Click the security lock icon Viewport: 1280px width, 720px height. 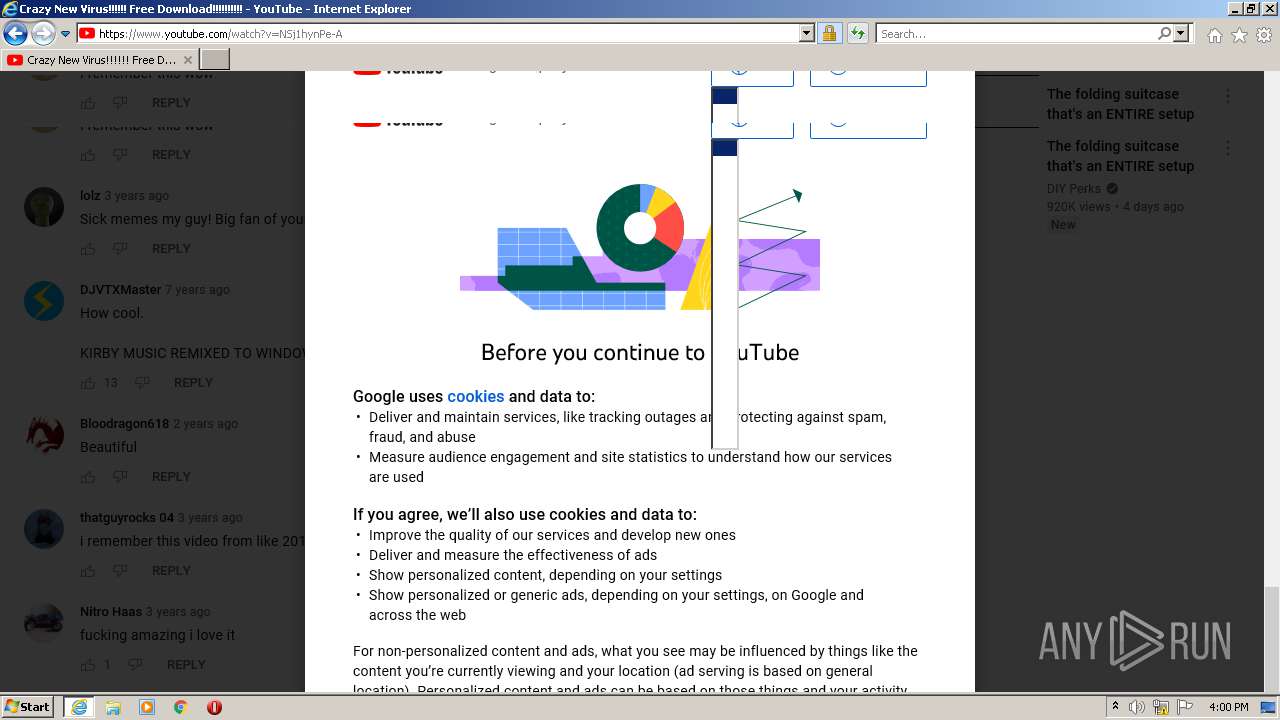pos(829,33)
